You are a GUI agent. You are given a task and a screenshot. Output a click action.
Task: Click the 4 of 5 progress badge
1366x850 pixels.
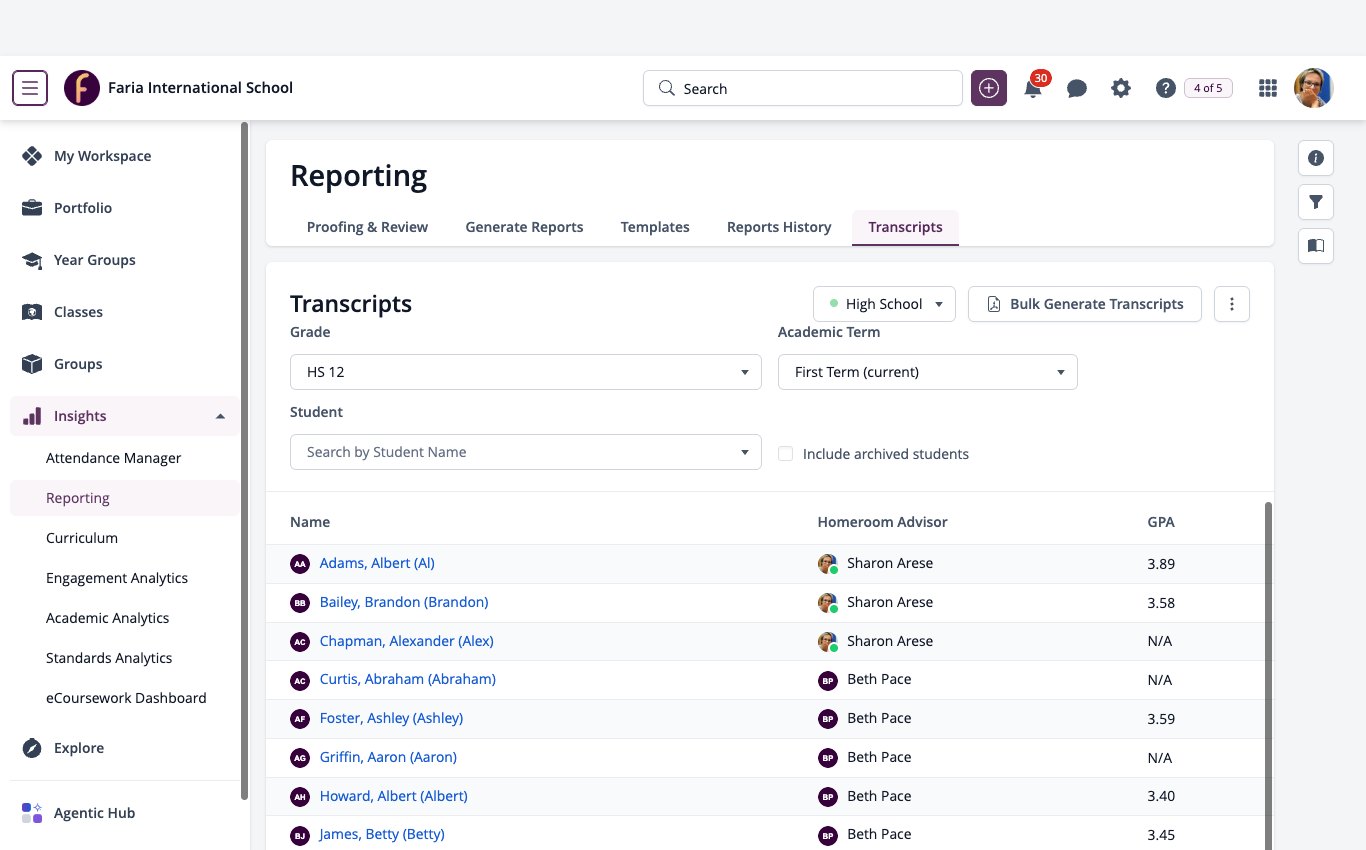[x=1208, y=88]
